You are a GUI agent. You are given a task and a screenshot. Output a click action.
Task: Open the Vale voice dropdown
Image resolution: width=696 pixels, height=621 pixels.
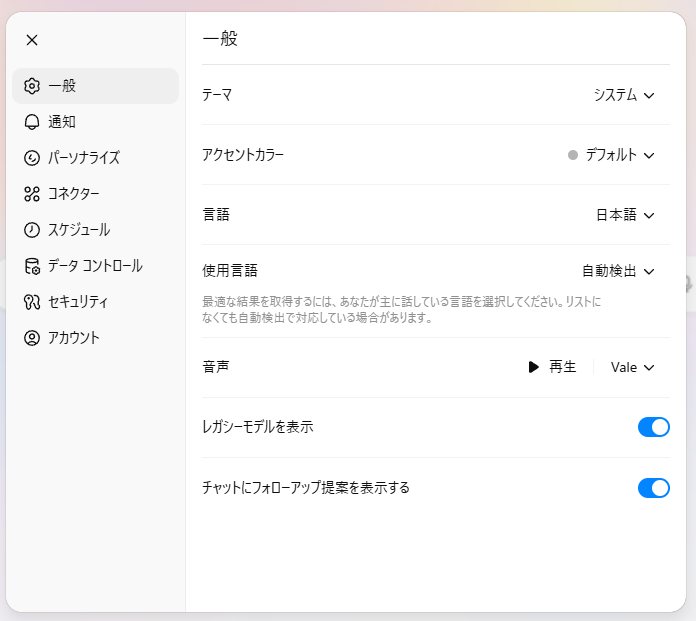coord(632,367)
